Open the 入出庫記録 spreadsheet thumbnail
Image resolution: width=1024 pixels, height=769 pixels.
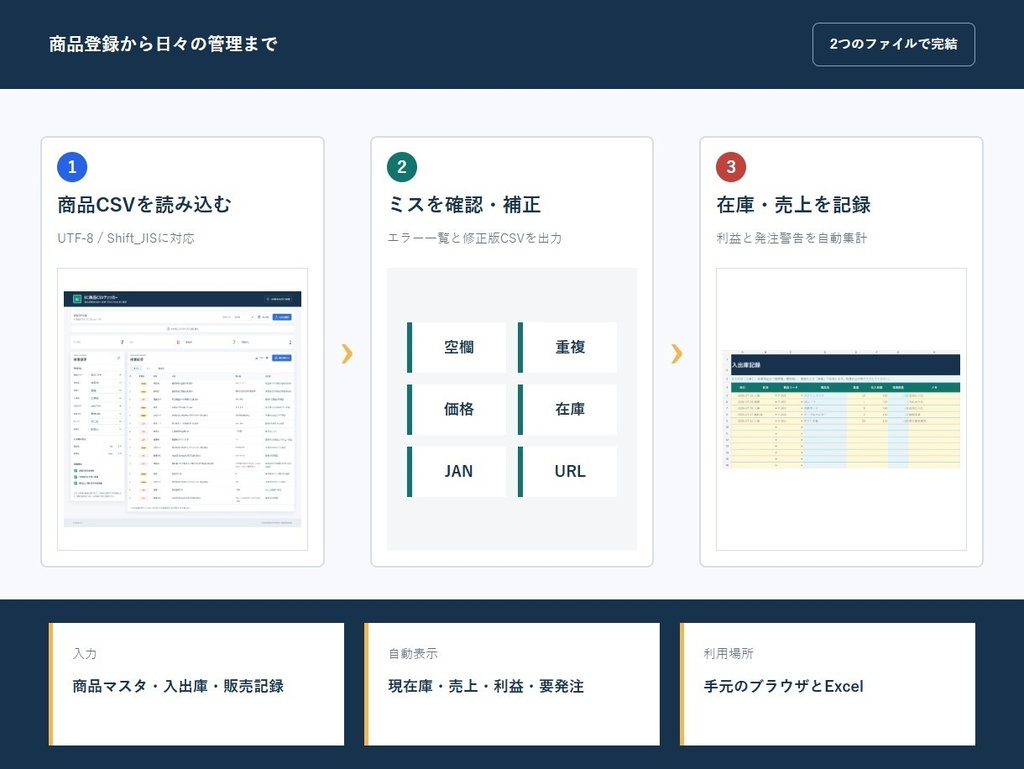coord(841,409)
